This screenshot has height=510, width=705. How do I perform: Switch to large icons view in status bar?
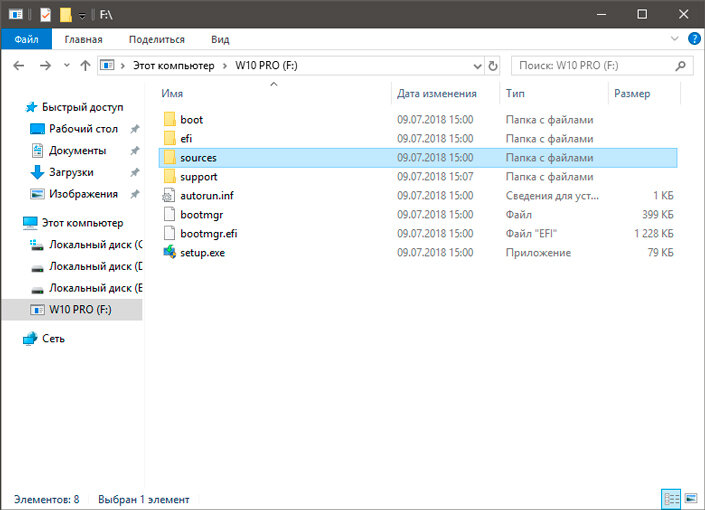pyautogui.click(x=691, y=498)
